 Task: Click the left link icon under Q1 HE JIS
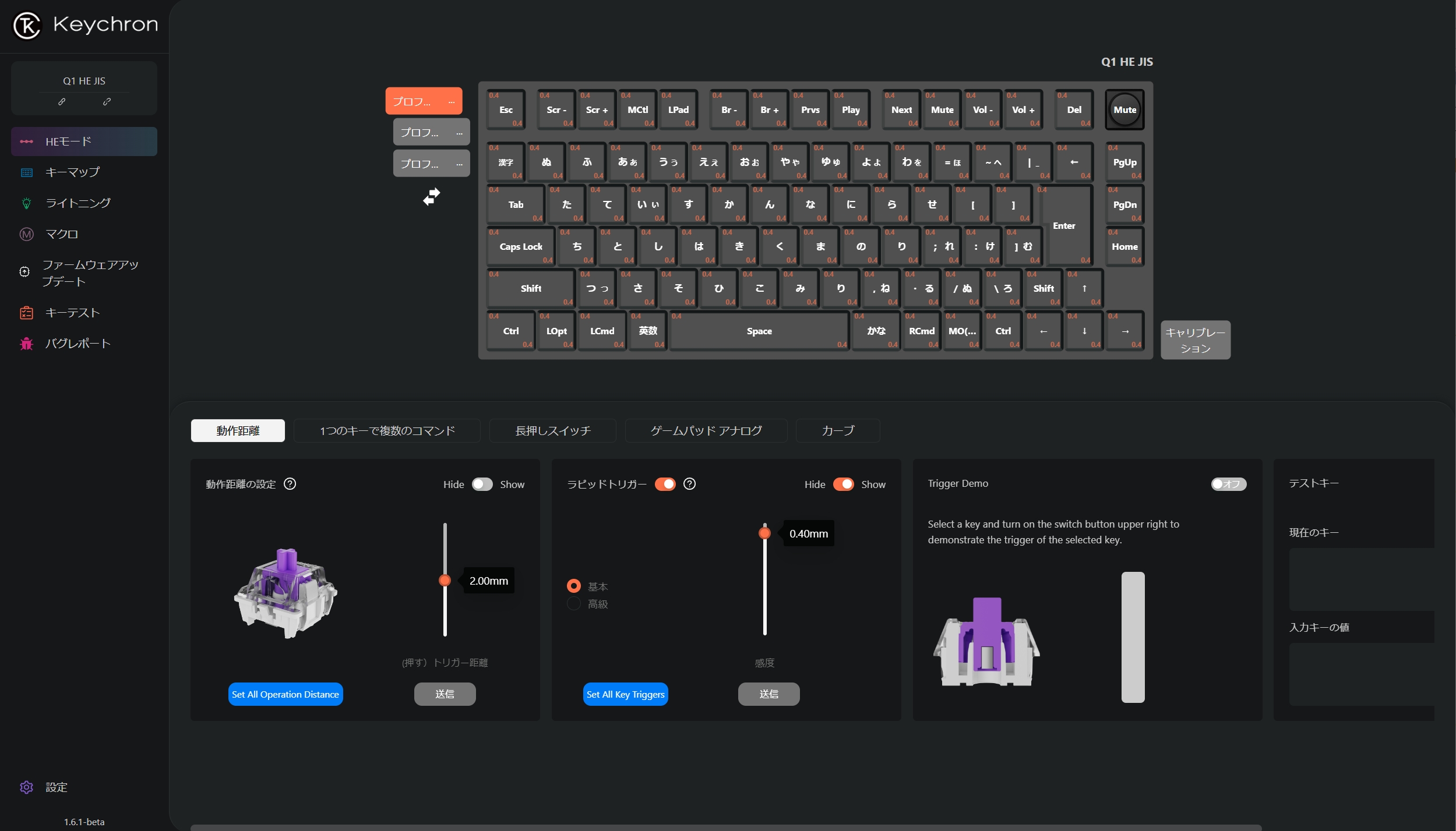coord(62,101)
